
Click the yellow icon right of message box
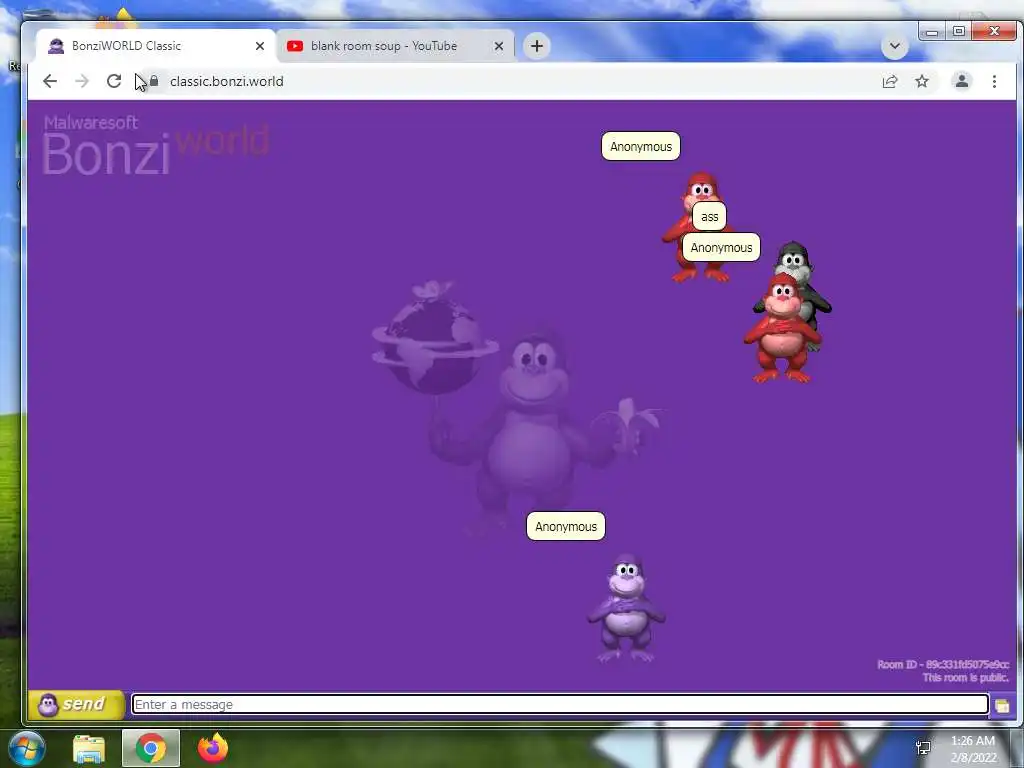[x=1002, y=705]
